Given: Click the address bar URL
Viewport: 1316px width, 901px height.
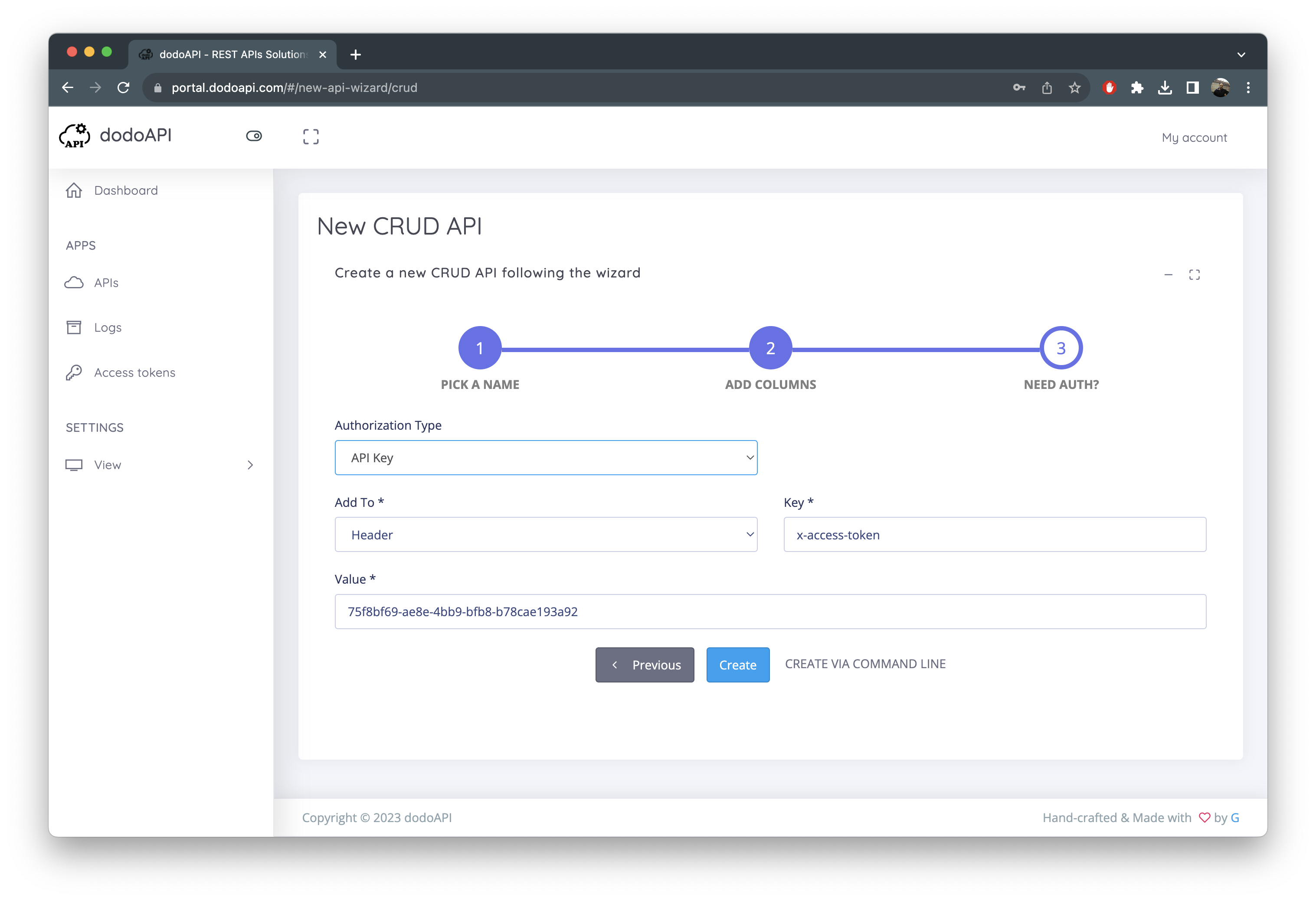Looking at the screenshot, I should tap(295, 88).
